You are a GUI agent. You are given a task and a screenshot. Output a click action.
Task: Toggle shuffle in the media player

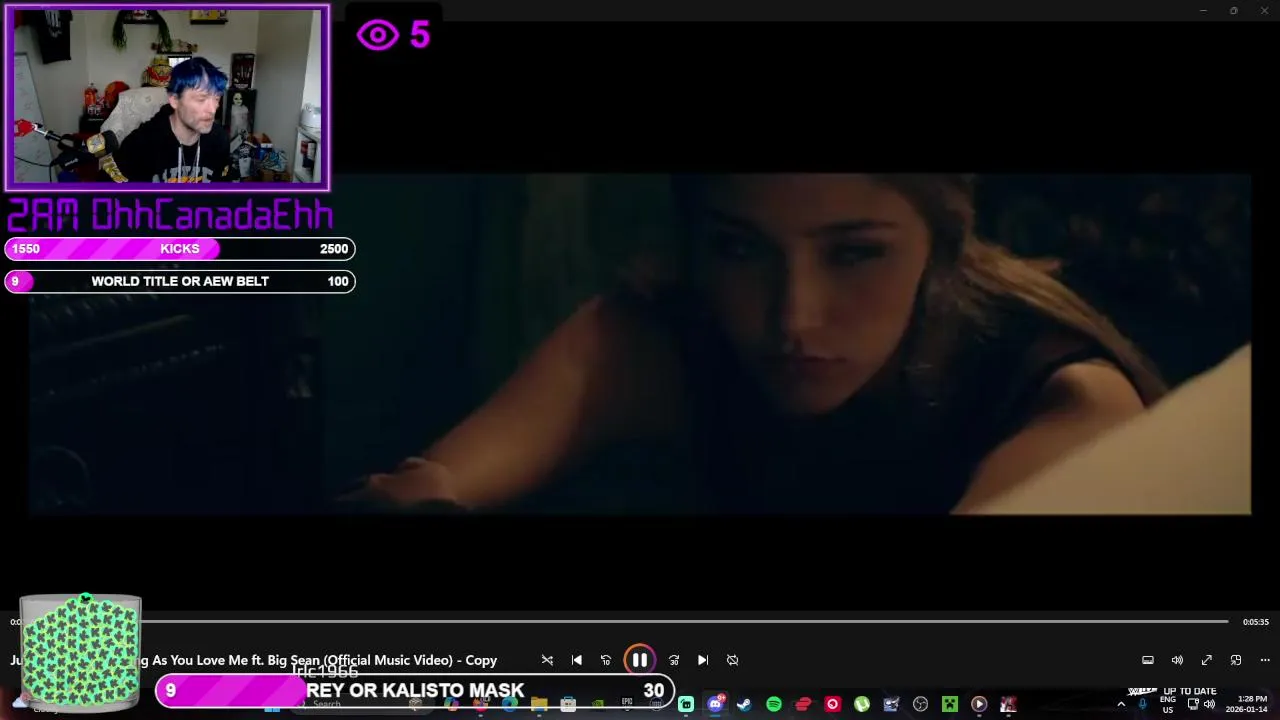(547, 660)
